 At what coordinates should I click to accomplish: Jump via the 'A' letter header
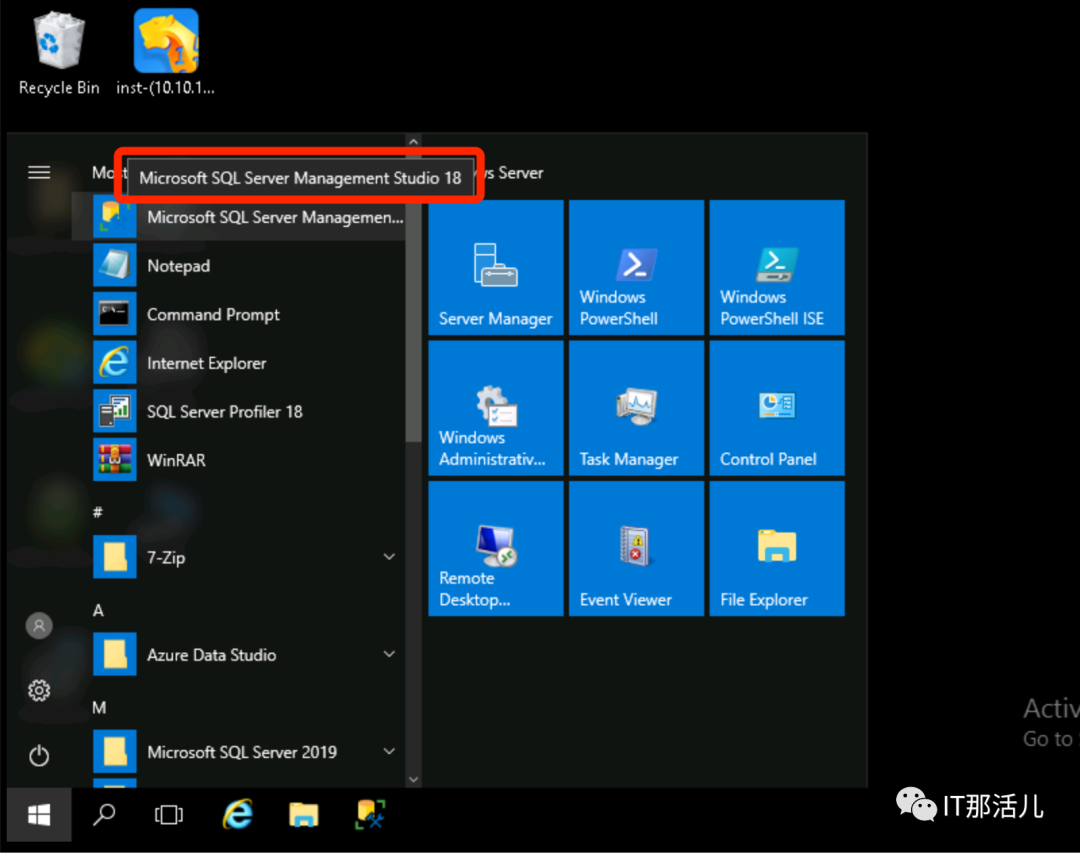coord(98,610)
